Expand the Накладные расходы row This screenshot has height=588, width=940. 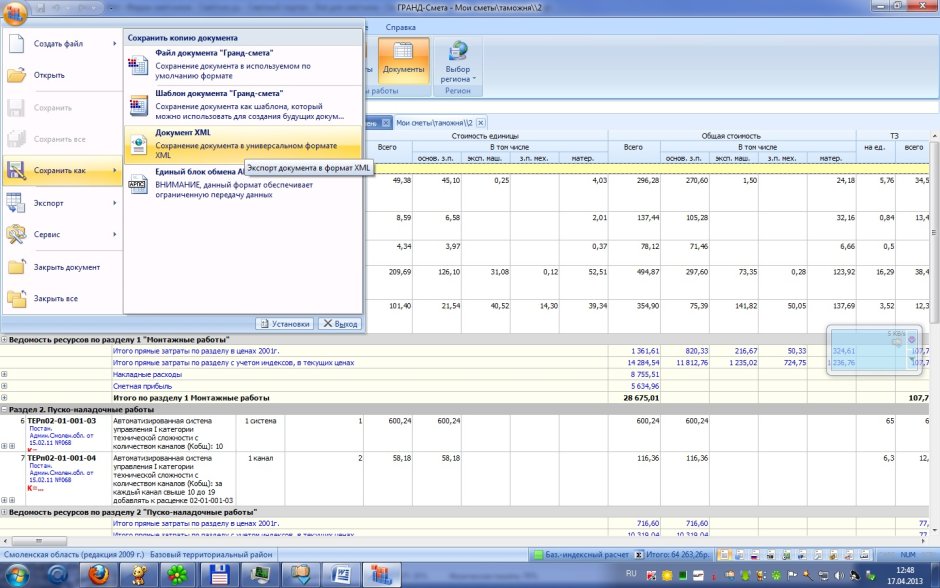[x=4, y=375]
